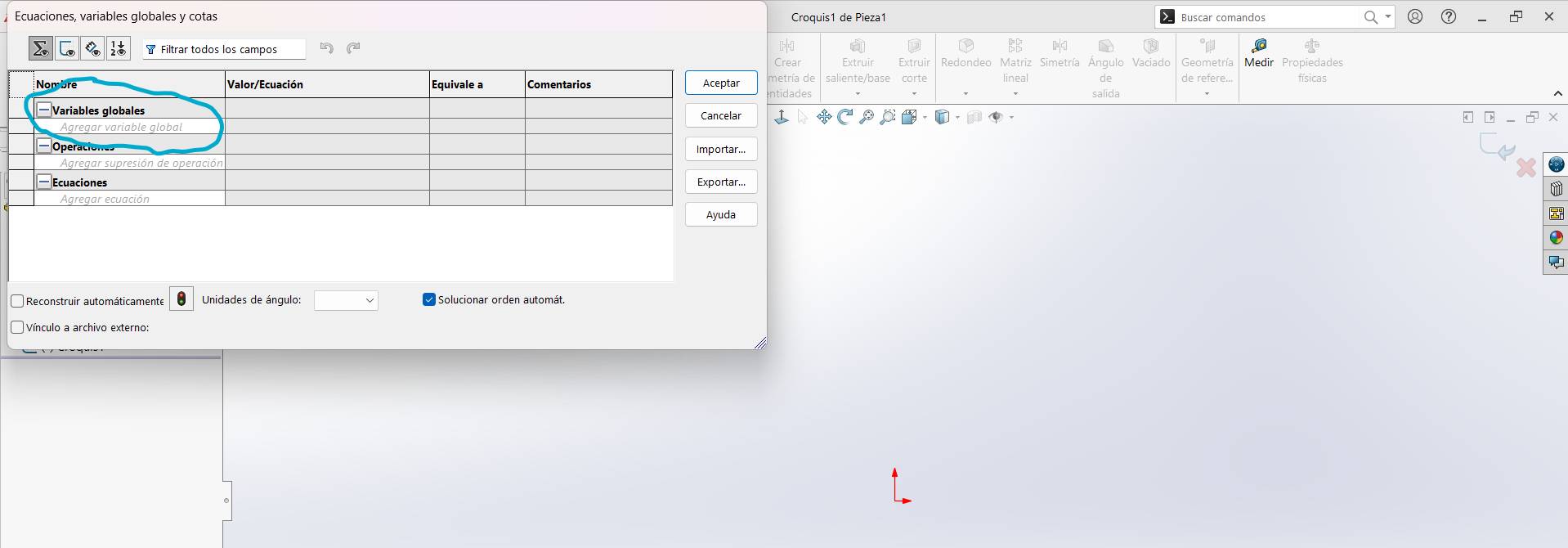The image size is (1568, 548).
Task: Select the Medir measure tool
Action: pyautogui.click(x=1259, y=54)
